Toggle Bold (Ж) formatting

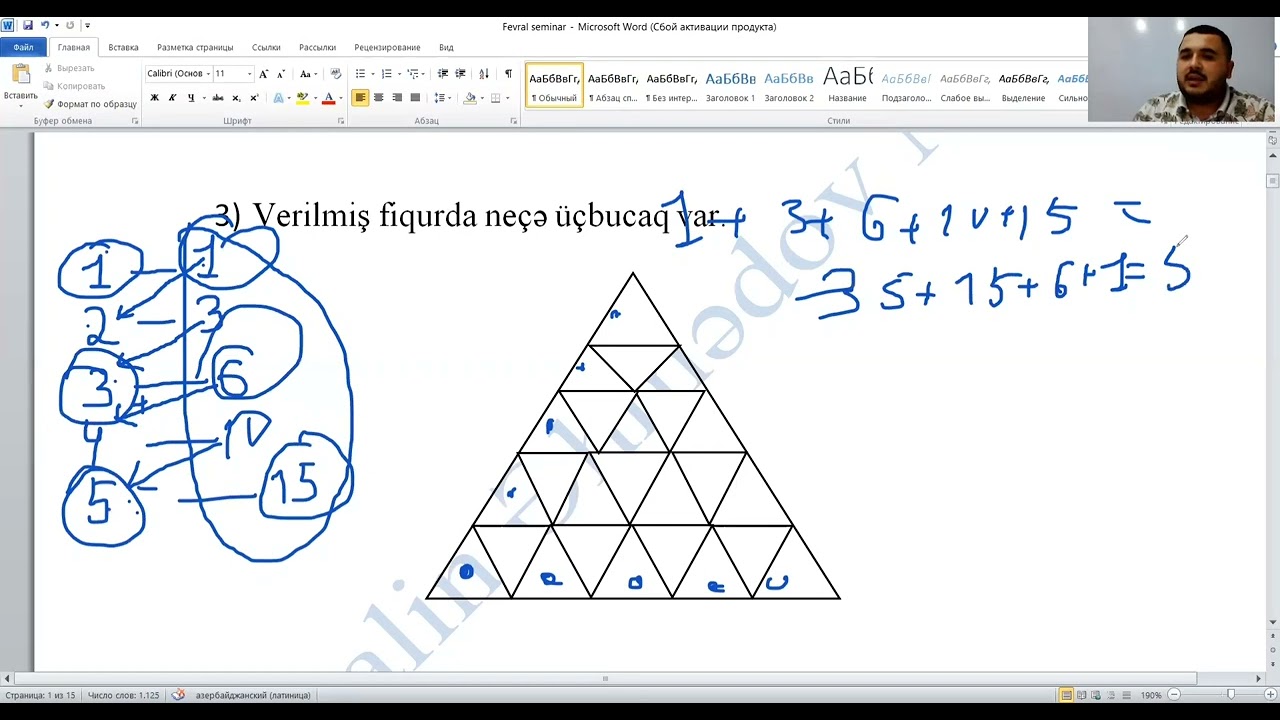point(154,98)
